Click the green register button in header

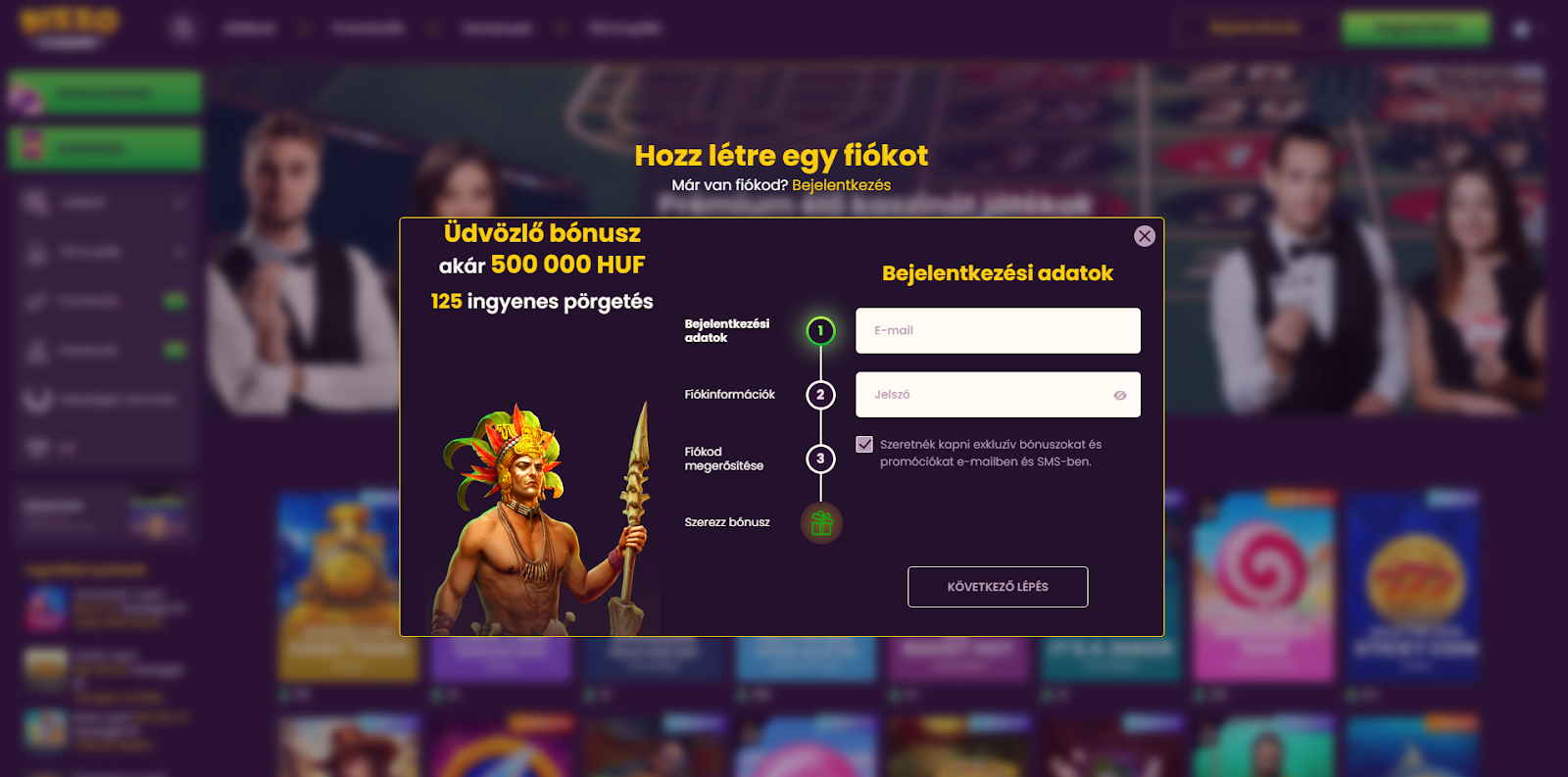pos(1416,28)
